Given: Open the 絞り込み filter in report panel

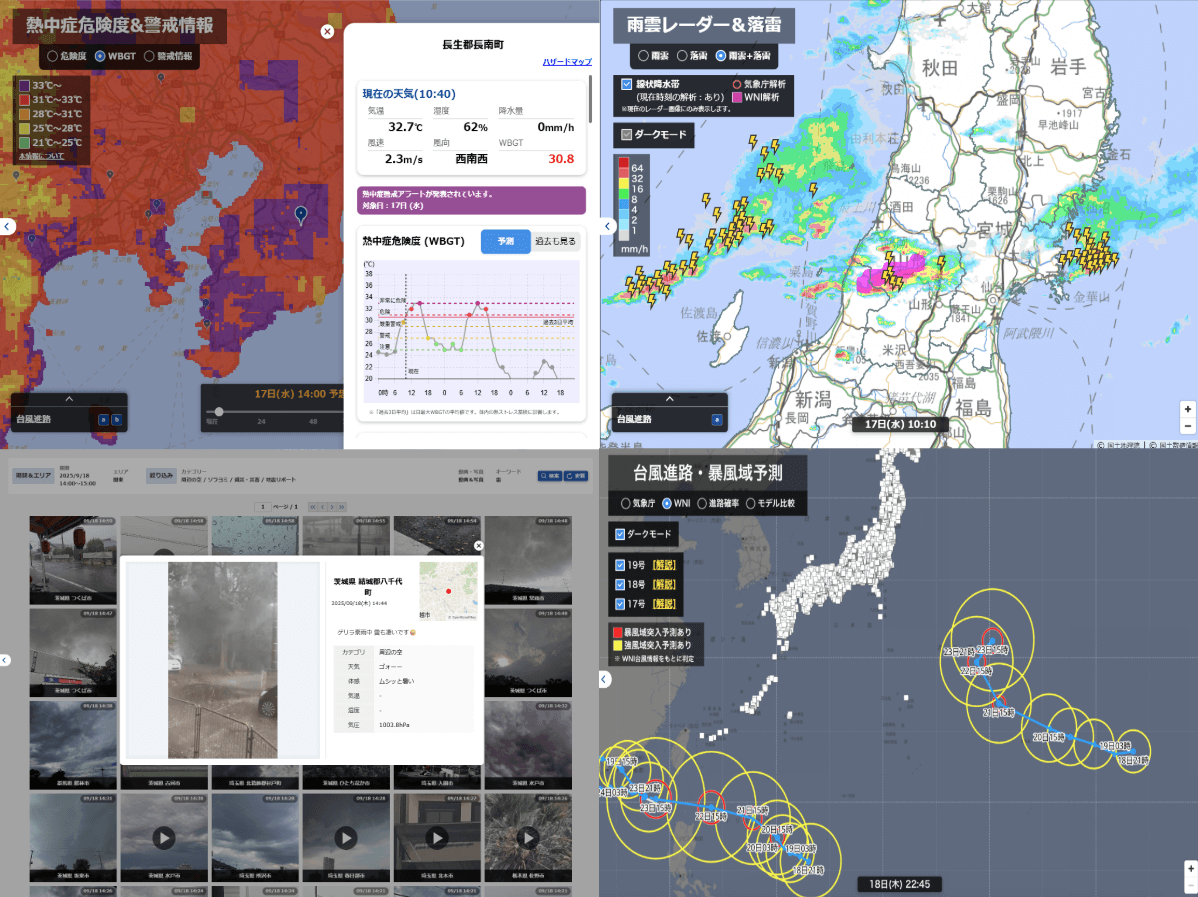Looking at the screenshot, I should [160, 475].
